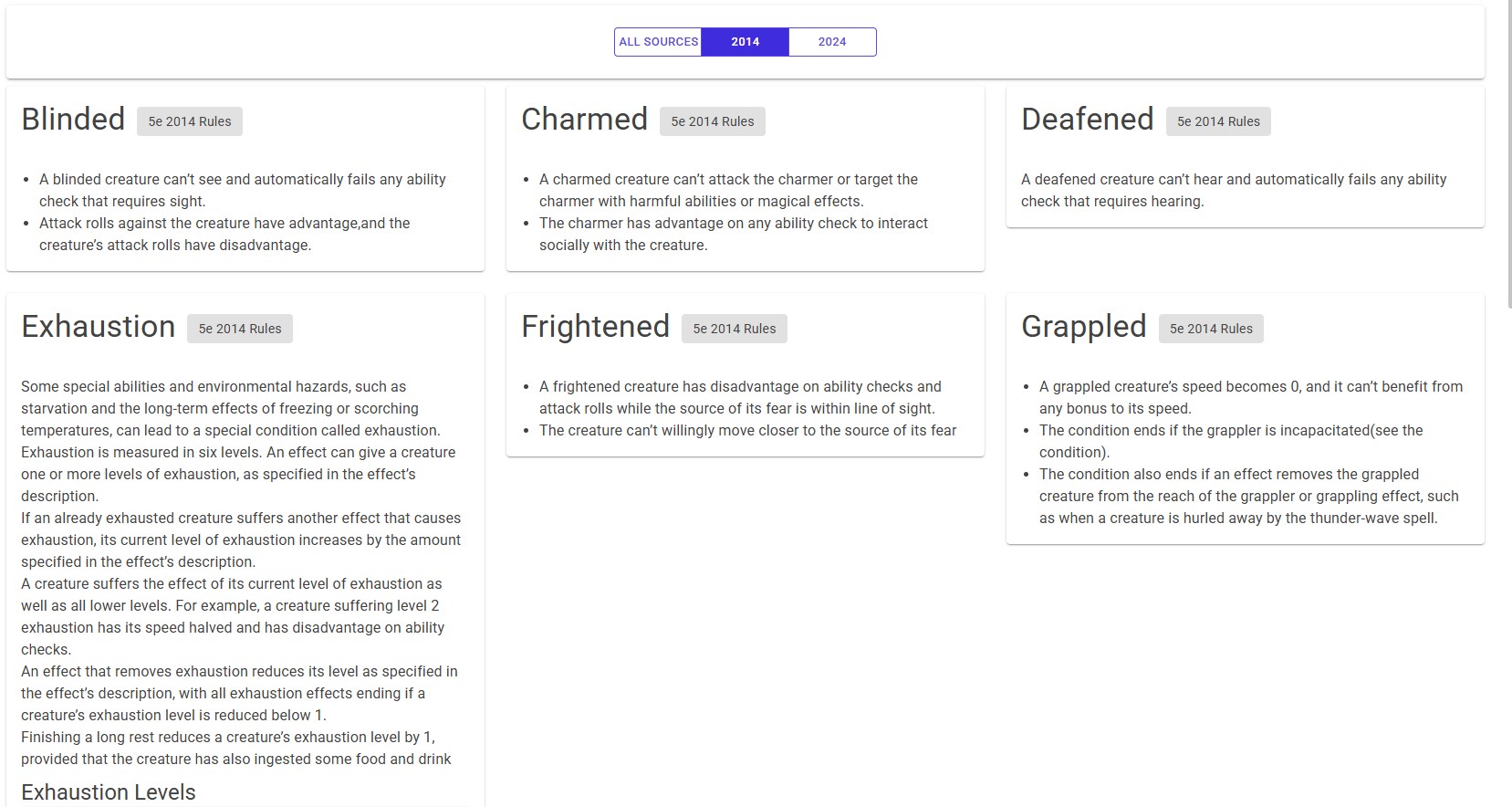This screenshot has height=807, width=1512.
Task: Click the 5e 2014 Rules badge beside Deafened
Action: [x=1217, y=121]
